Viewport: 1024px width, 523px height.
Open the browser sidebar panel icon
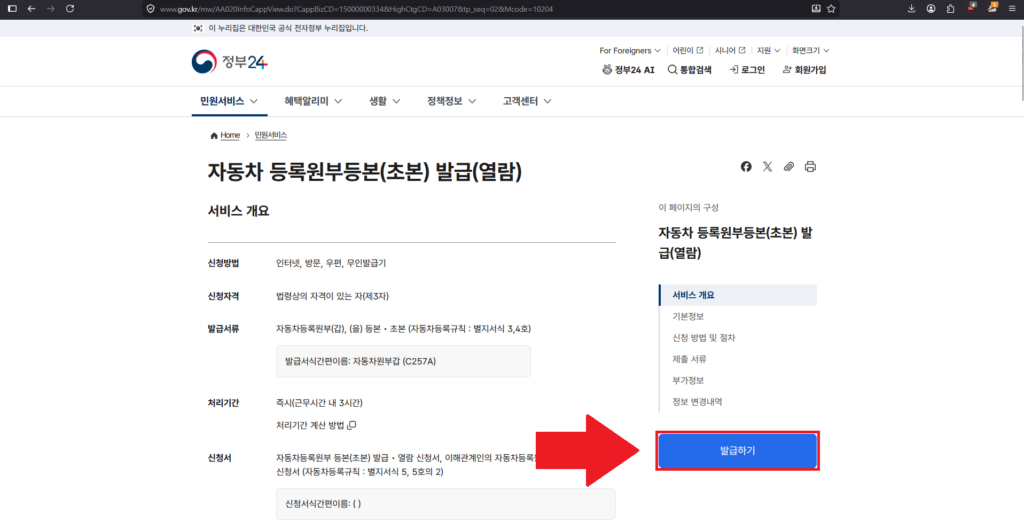coord(12,9)
